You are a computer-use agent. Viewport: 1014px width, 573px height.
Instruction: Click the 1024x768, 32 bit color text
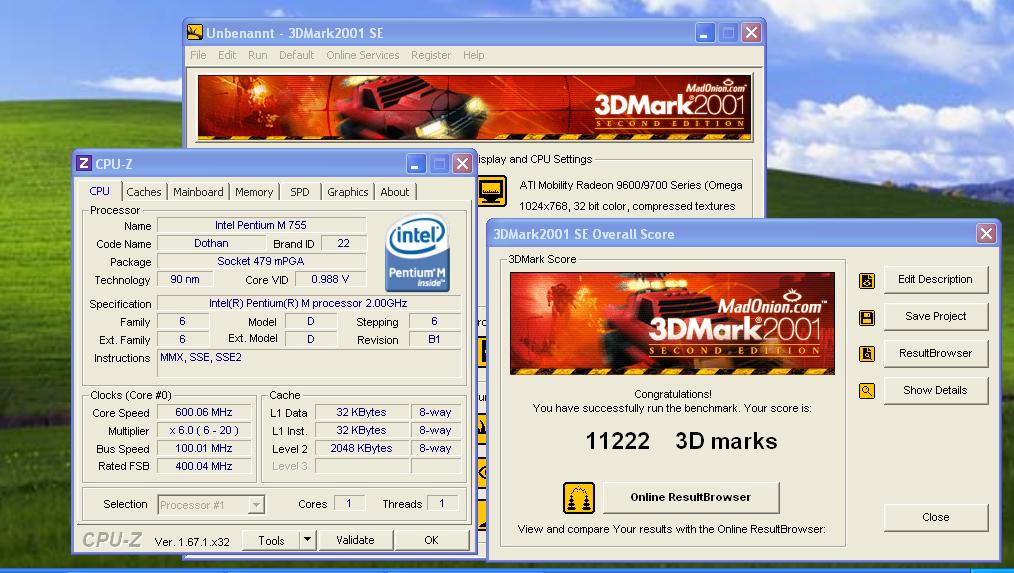click(x=627, y=206)
